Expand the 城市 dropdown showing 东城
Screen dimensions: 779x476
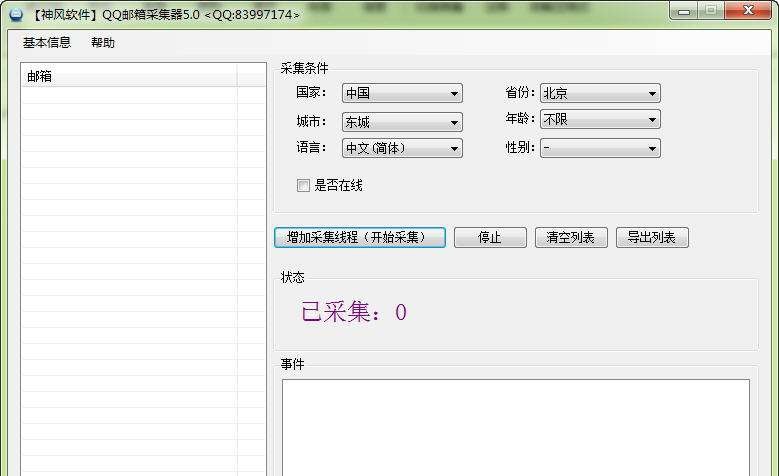tap(402, 122)
